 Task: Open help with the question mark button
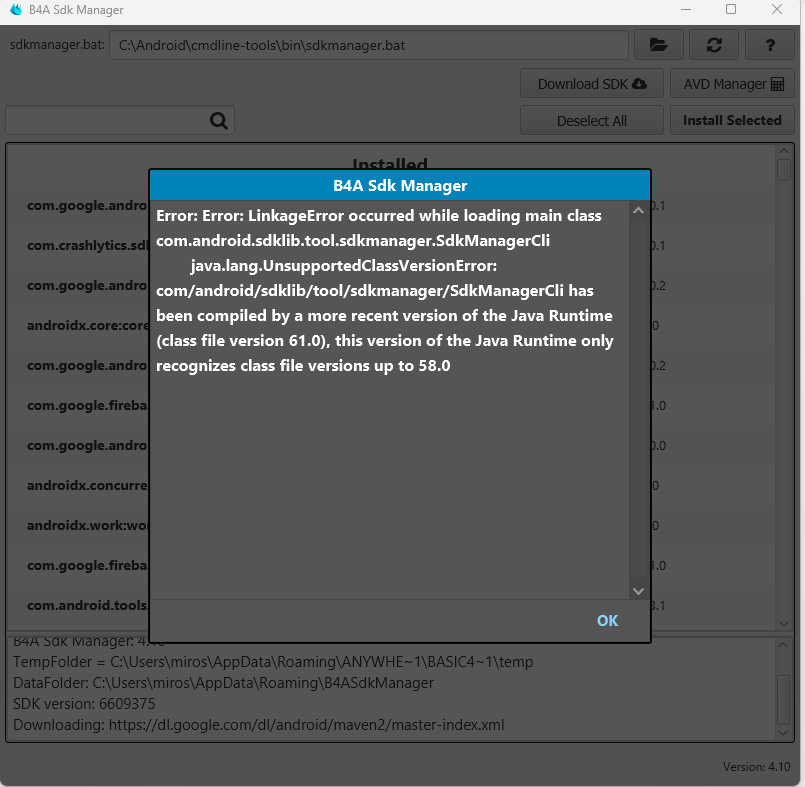(770, 45)
